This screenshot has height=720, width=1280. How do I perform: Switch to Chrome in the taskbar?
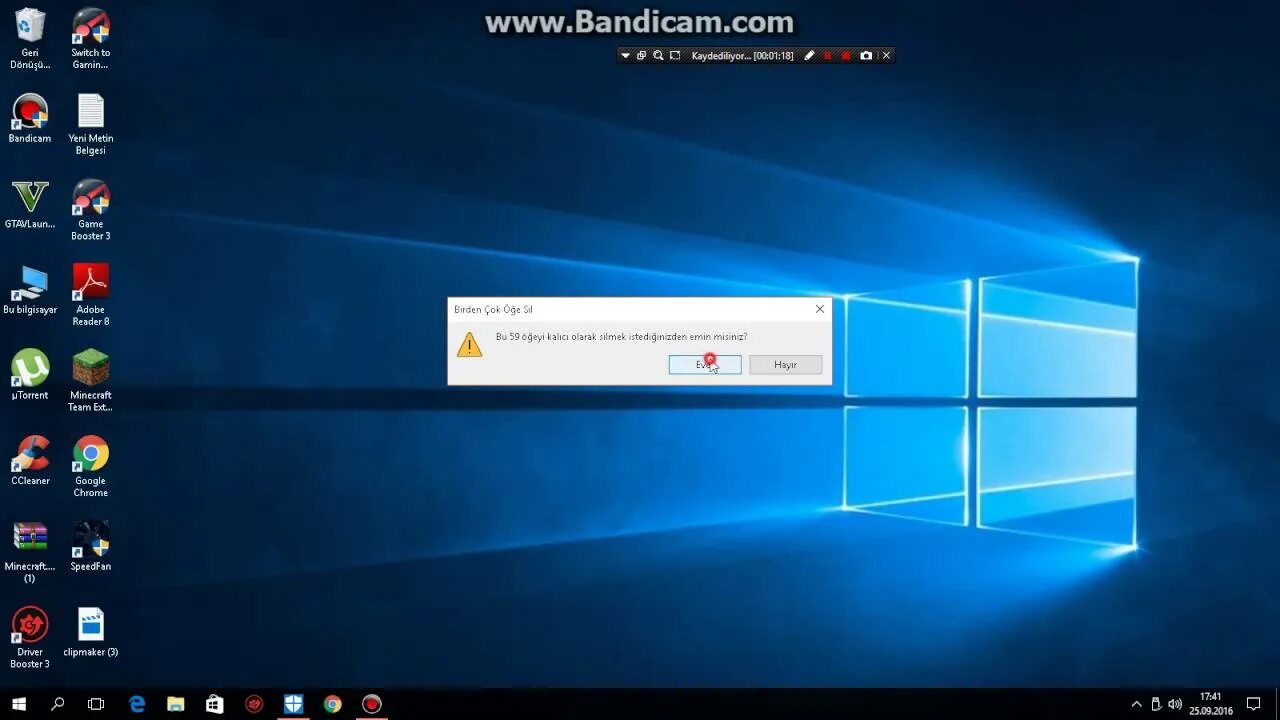click(333, 704)
